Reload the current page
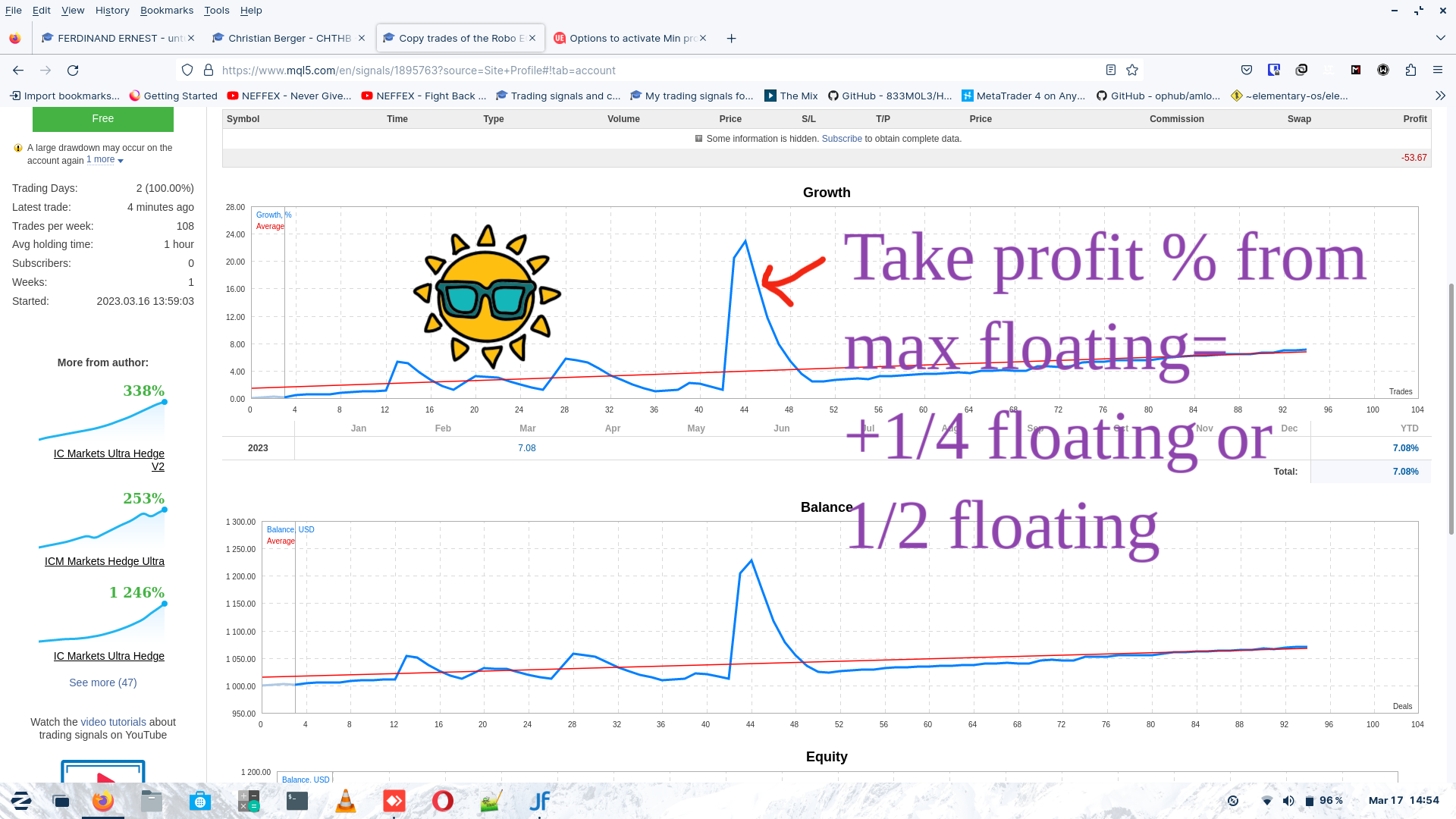This screenshot has height=819, width=1456. coord(73,70)
